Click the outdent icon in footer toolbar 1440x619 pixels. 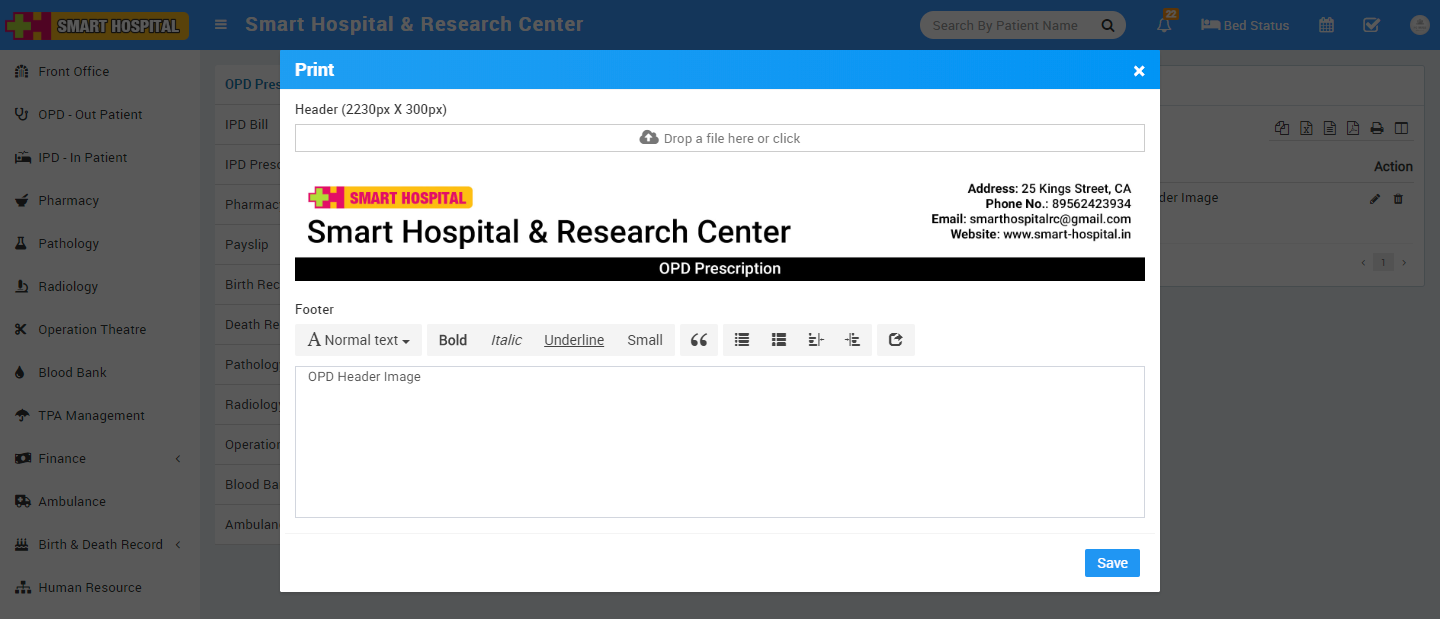816,340
